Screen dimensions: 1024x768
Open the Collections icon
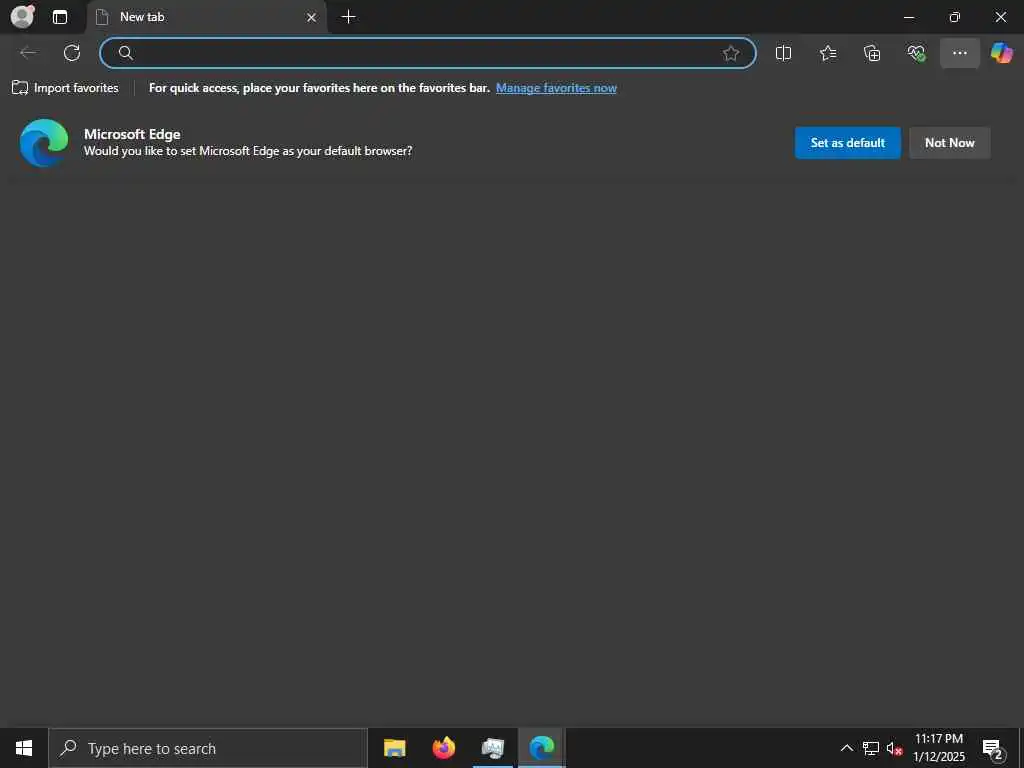tap(872, 53)
